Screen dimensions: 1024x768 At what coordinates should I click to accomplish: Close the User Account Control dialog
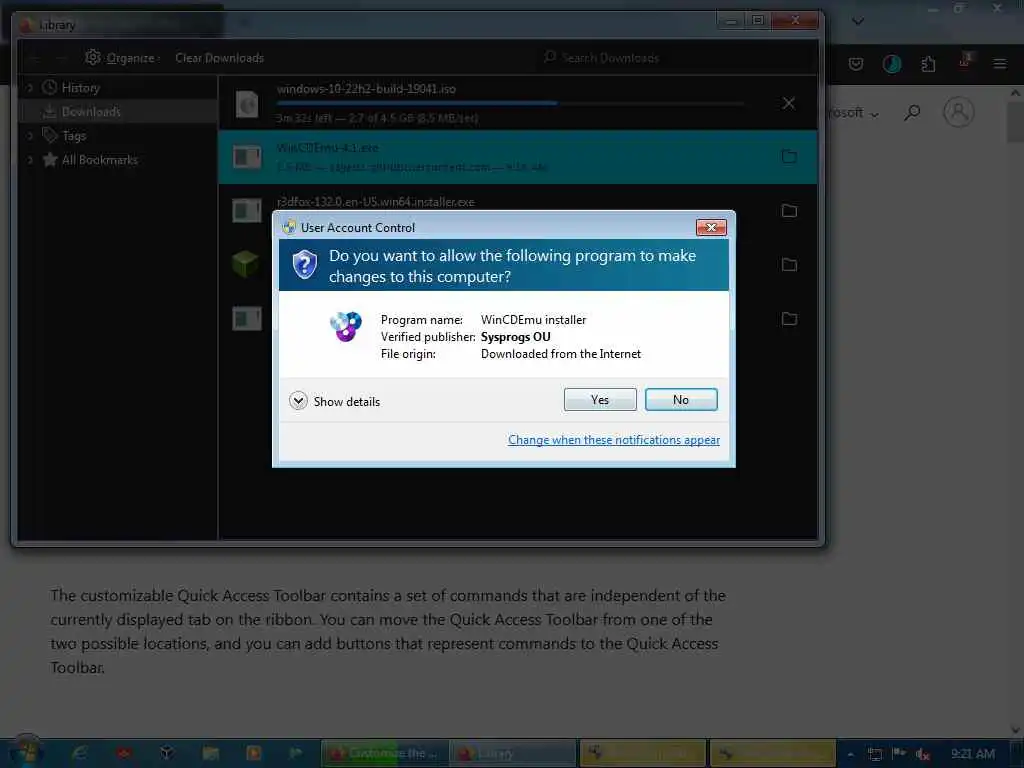tap(711, 227)
